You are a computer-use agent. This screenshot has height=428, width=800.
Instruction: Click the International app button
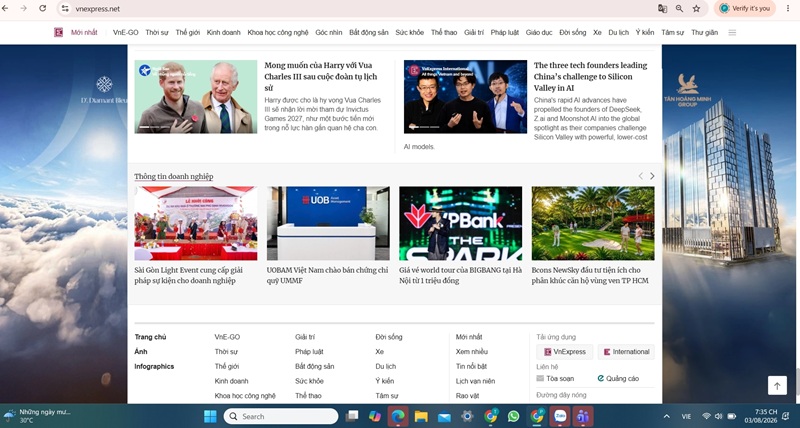(x=626, y=352)
